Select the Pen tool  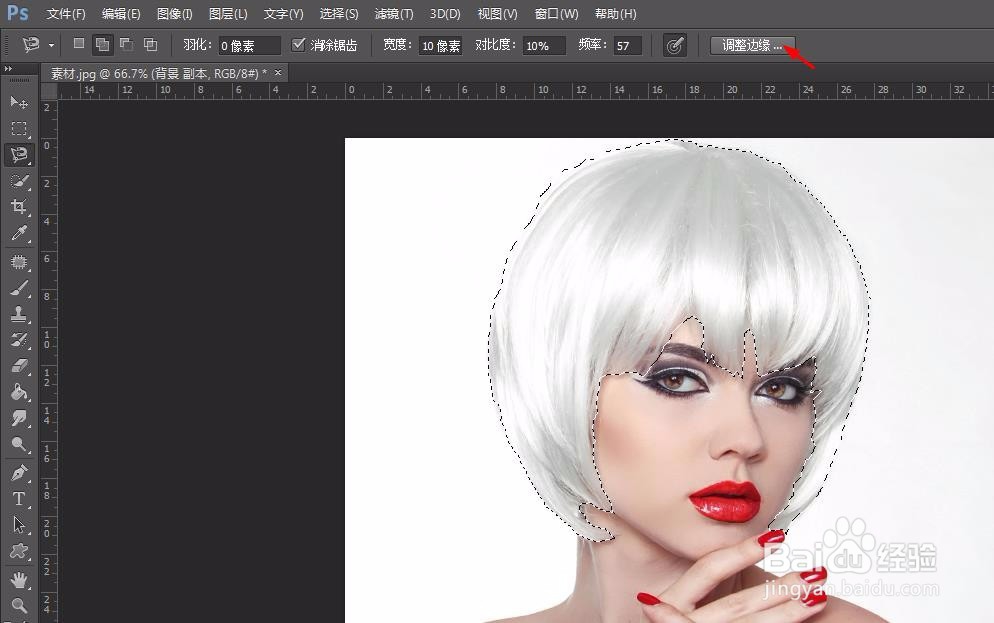pos(19,472)
